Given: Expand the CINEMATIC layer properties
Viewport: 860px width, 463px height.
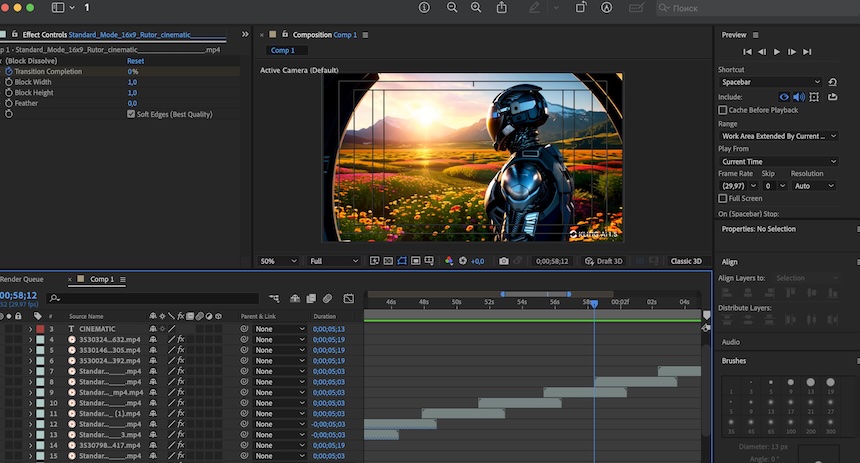Looking at the screenshot, I should (29, 329).
